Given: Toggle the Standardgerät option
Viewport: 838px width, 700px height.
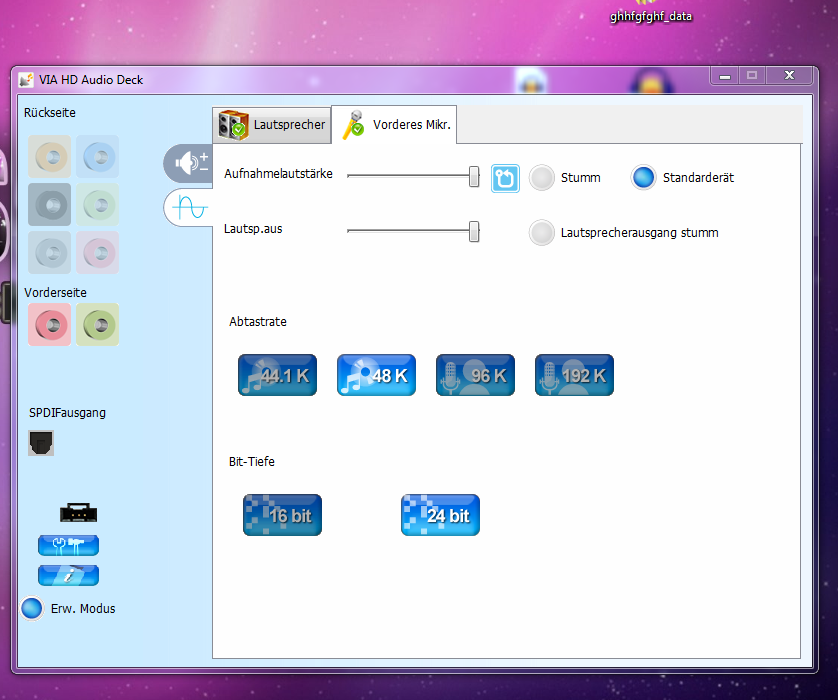Looking at the screenshot, I should pyautogui.click(x=643, y=178).
